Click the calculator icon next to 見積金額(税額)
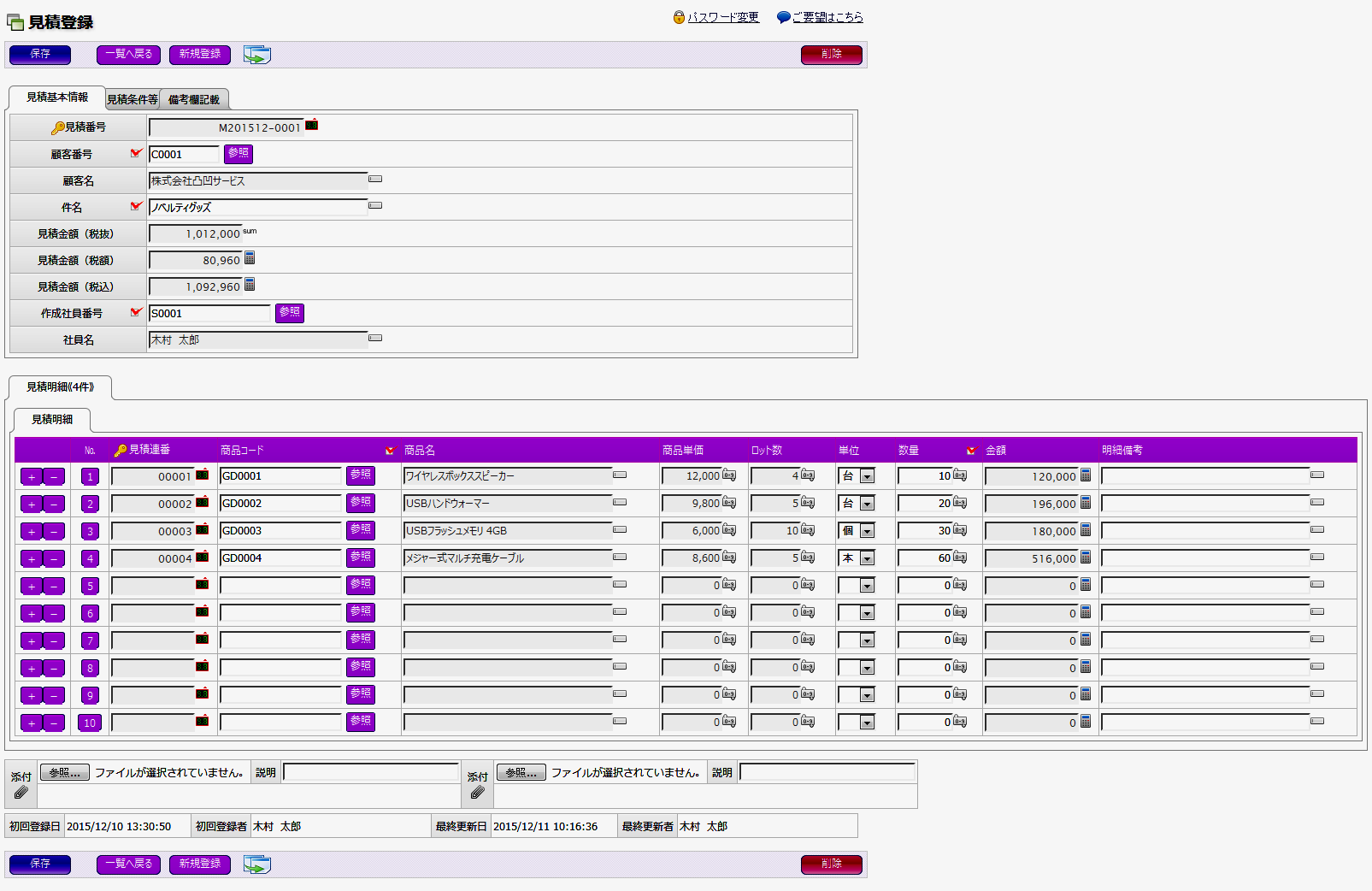Viewport: 1372px width, 891px height. click(x=250, y=258)
